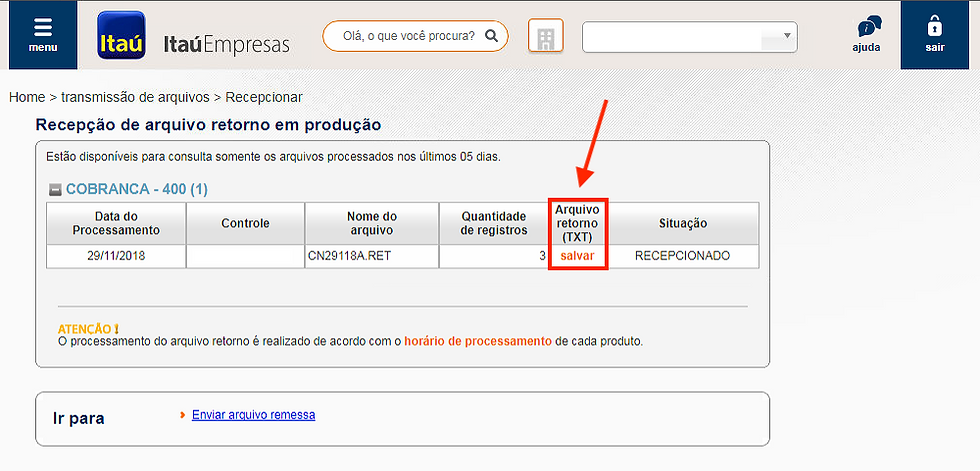Viewport: 980px width, 471px height.
Task: Click the Nome do arquivo column header
Action: coord(372,224)
